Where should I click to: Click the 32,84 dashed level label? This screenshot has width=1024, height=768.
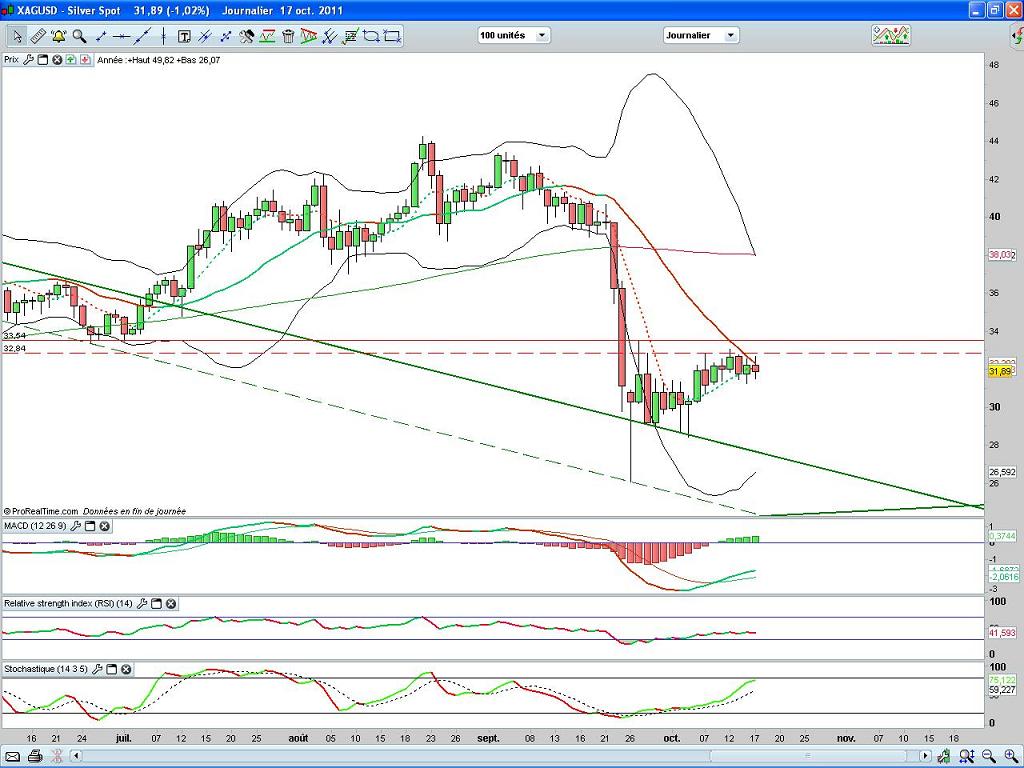[x=14, y=349]
